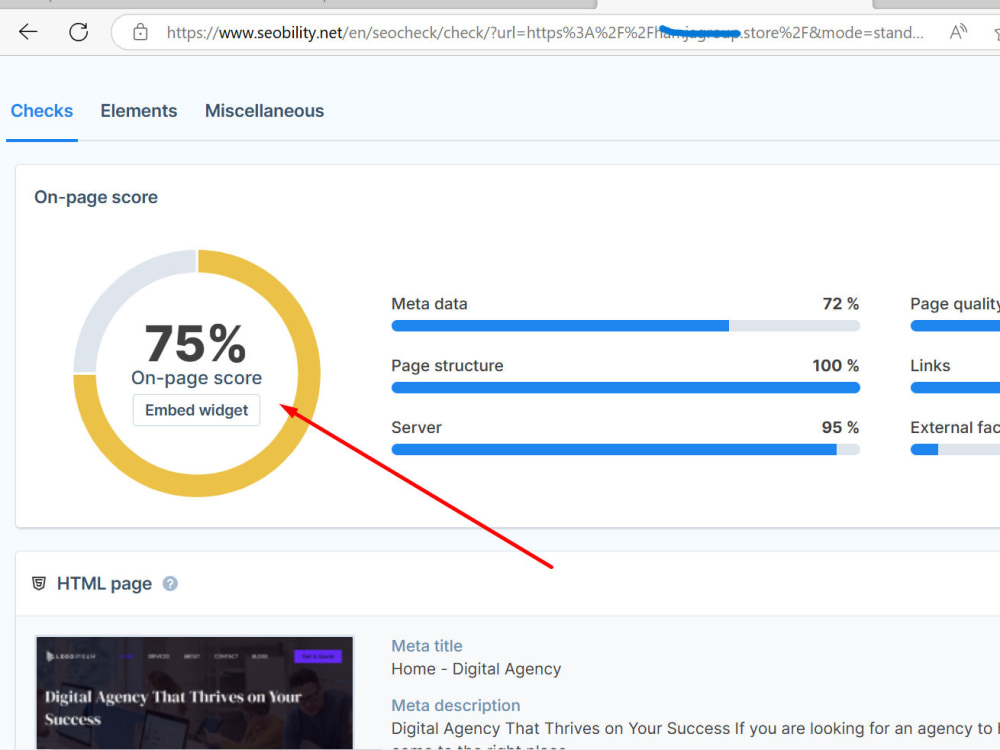Click the shield icon beside HTML page

(39, 584)
